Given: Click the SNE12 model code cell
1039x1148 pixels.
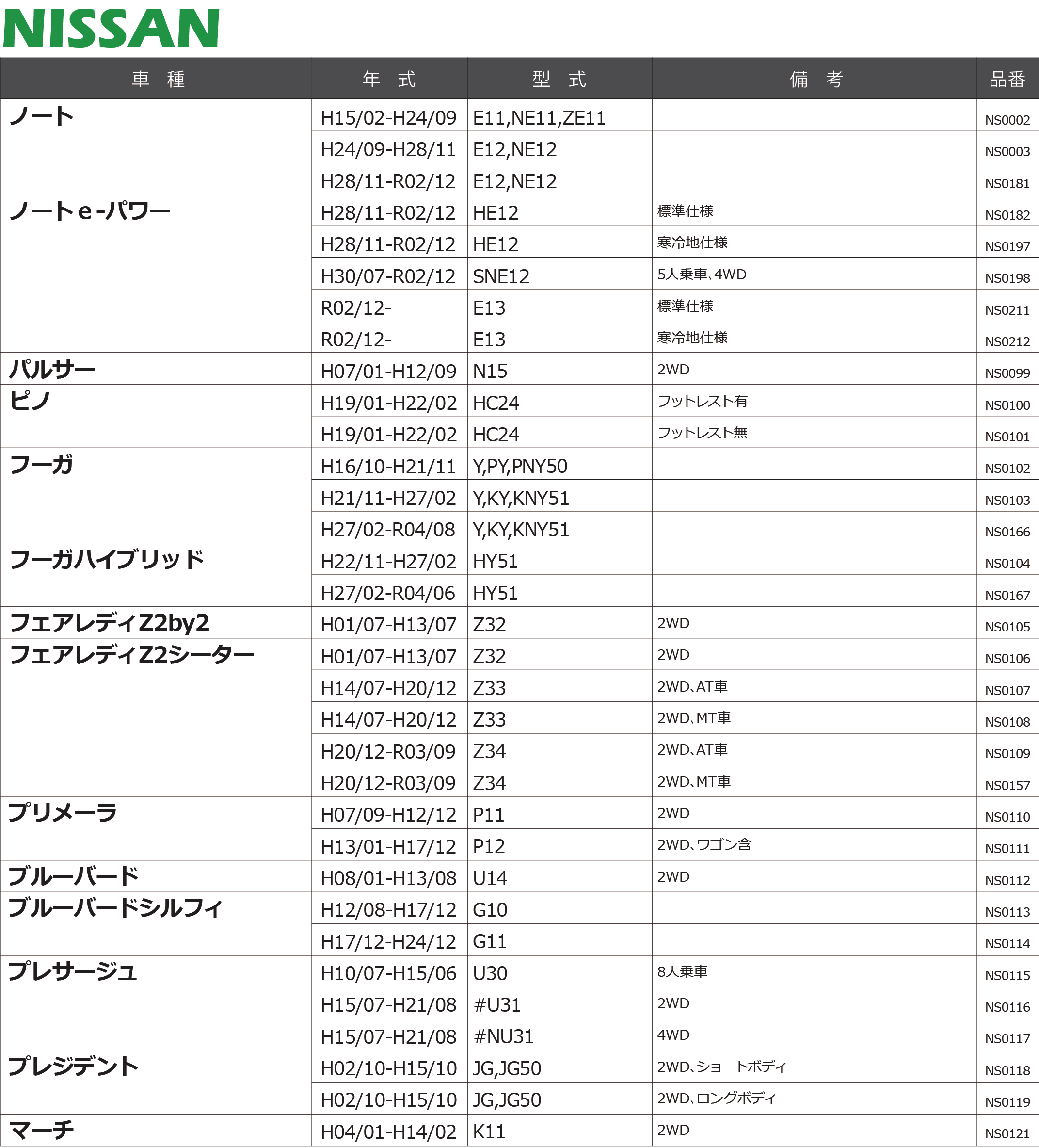Looking at the screenshot, I should pyautogui.click(x=501, y=277).
